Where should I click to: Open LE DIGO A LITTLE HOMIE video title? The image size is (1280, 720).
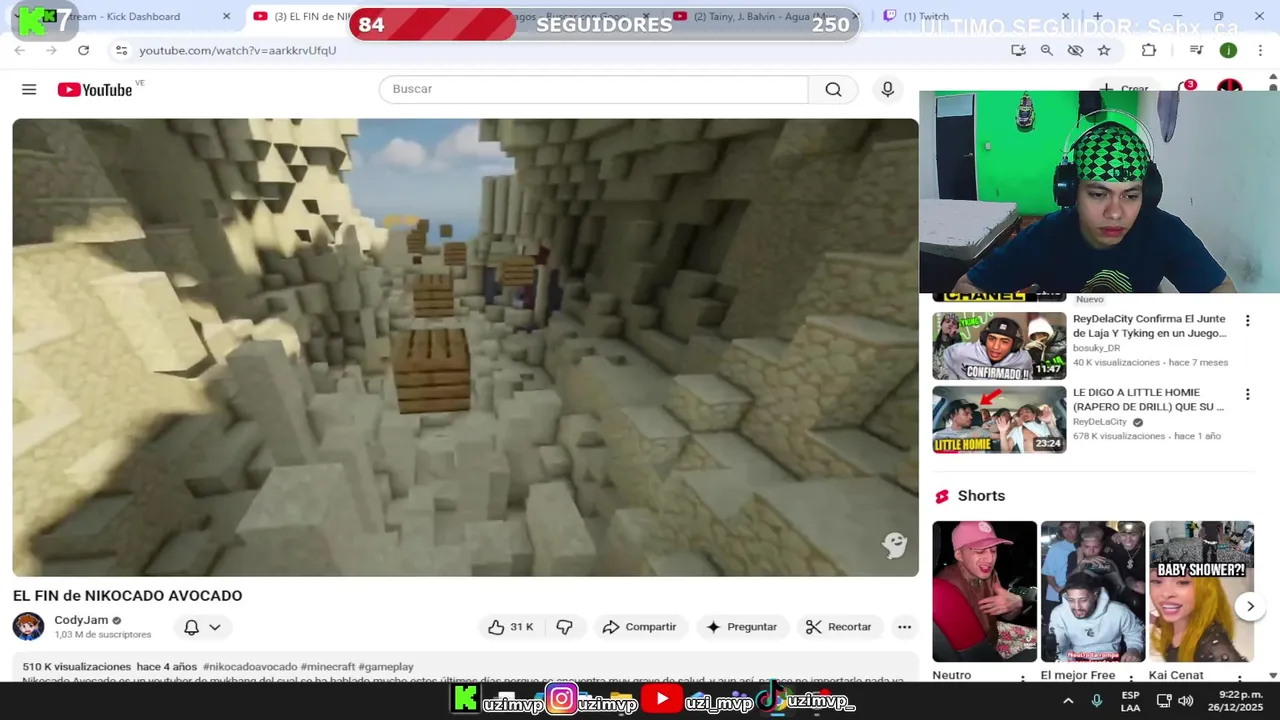tap(1148, 400)
